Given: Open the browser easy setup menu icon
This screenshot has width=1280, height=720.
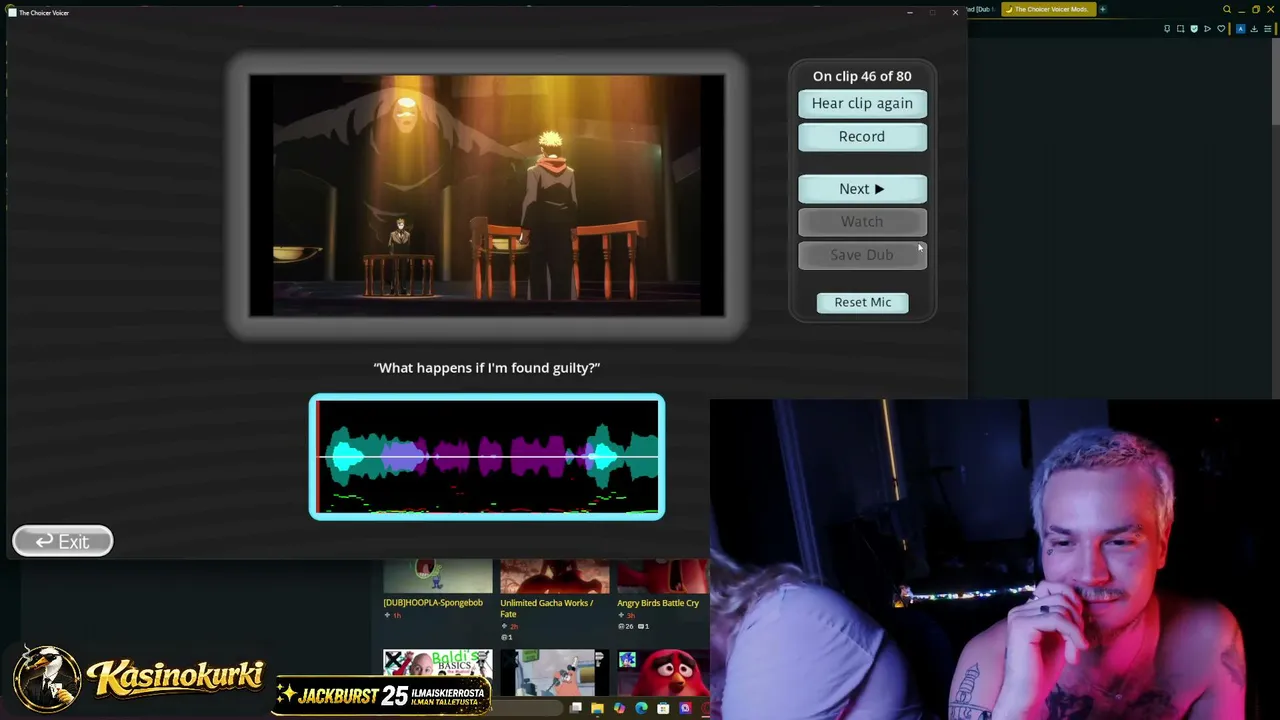Looking at the screenshot, I should tap(1268, 29).
